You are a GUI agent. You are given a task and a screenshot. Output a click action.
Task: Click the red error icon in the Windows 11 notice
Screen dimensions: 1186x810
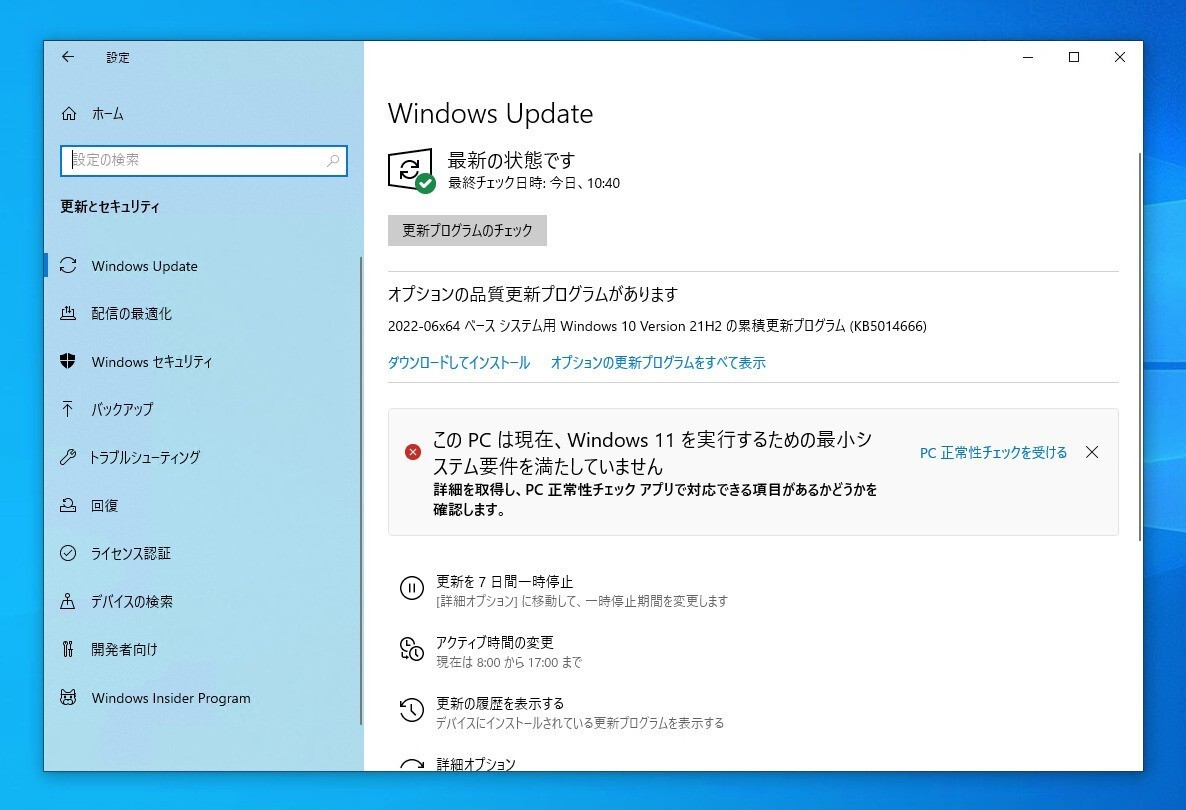(x=413, y=452)
